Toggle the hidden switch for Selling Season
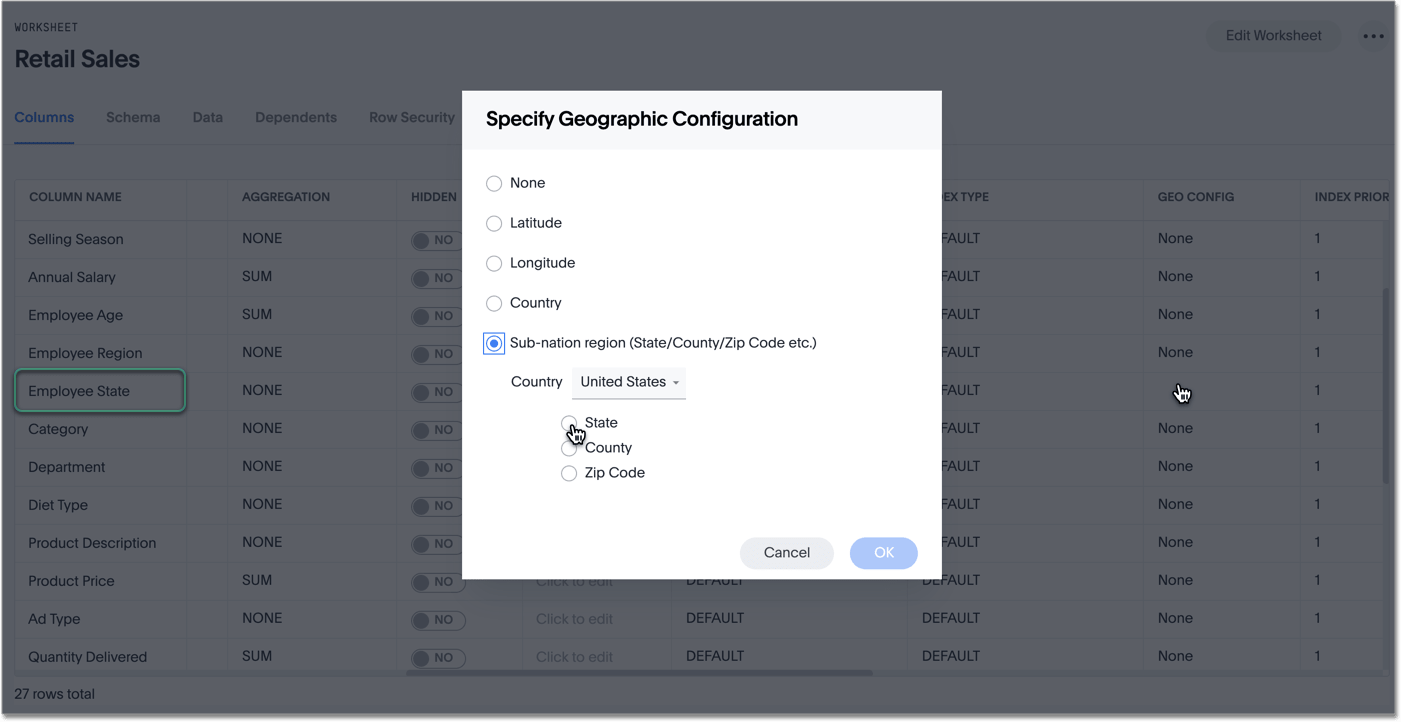Screen dimensions: 1401x722 tap(438, 240)
